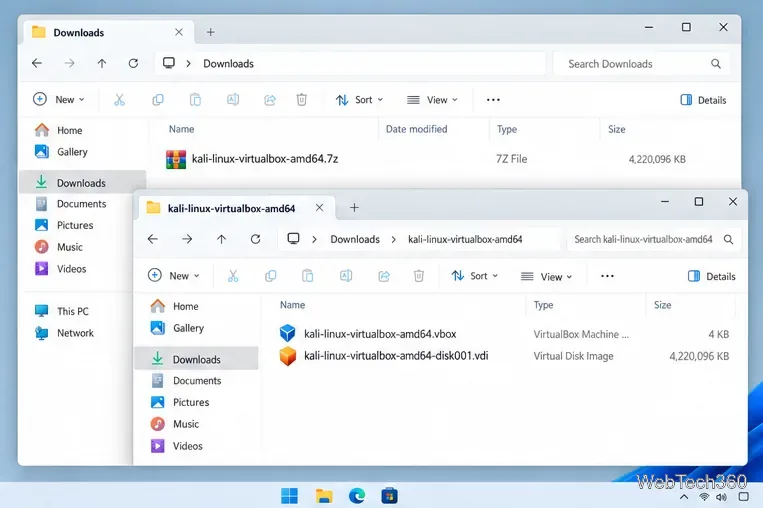The width and height of the screenshot is (763, 508).
Task: Refresh the kali-linux-virtualbox-amd64 window
Action: click(x=255, y=239)
